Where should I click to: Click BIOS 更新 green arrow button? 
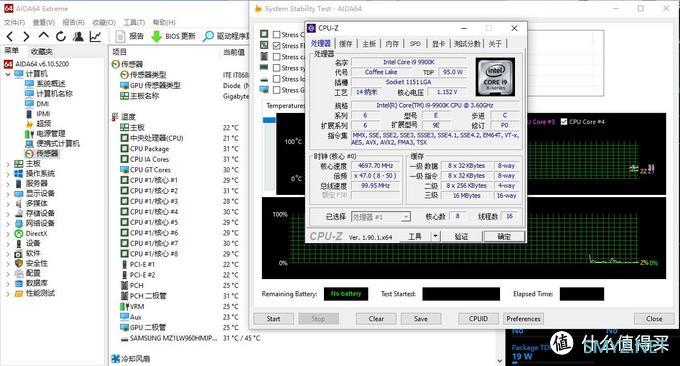(x=173, y=36)
